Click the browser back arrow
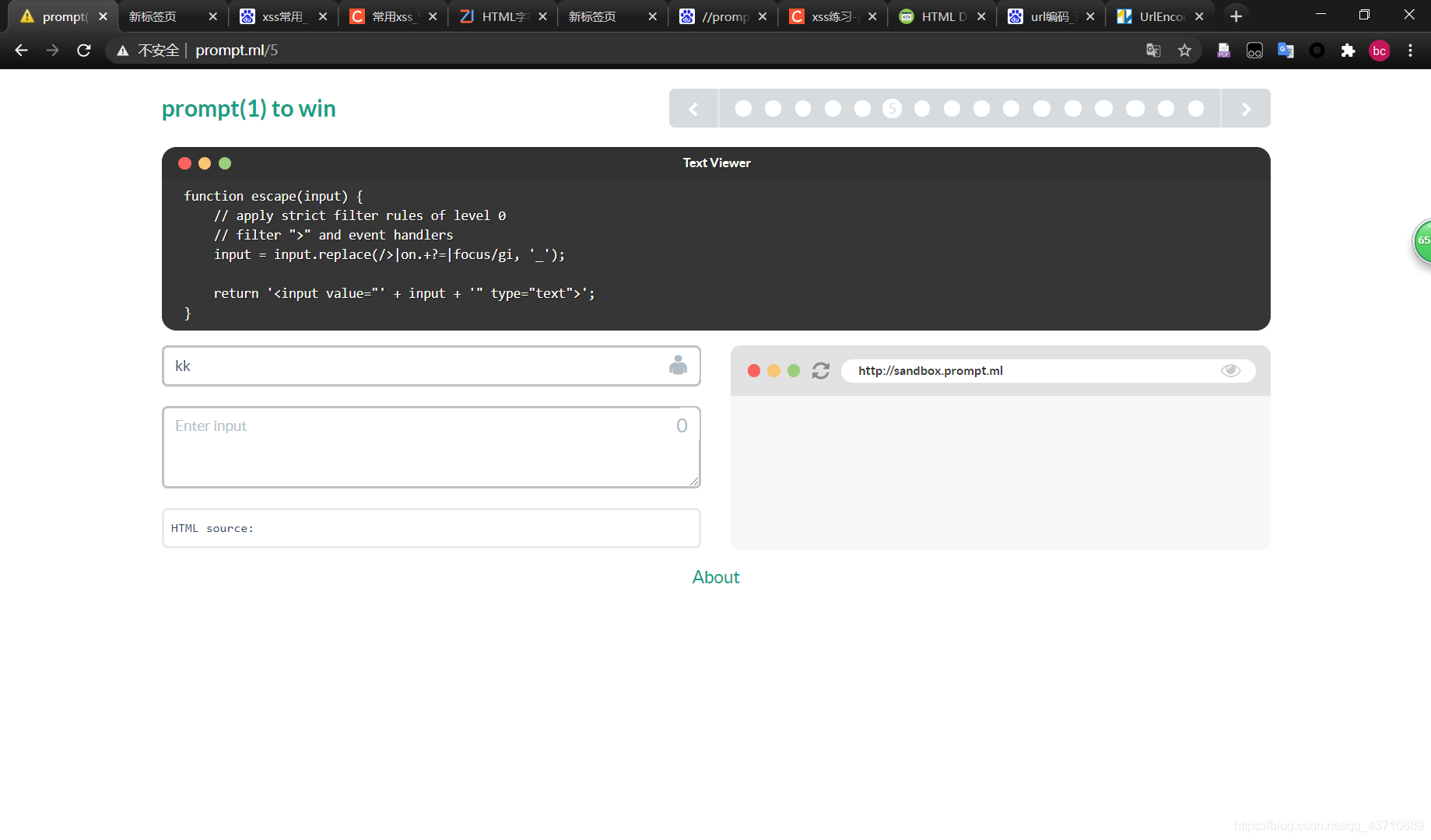 [21, 51]
